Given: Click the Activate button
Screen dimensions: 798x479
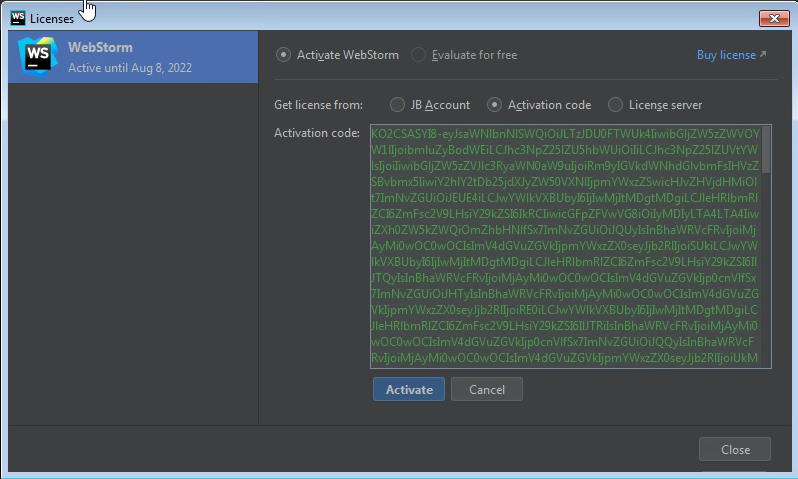Looking at the screenshot, I should 409,389.
